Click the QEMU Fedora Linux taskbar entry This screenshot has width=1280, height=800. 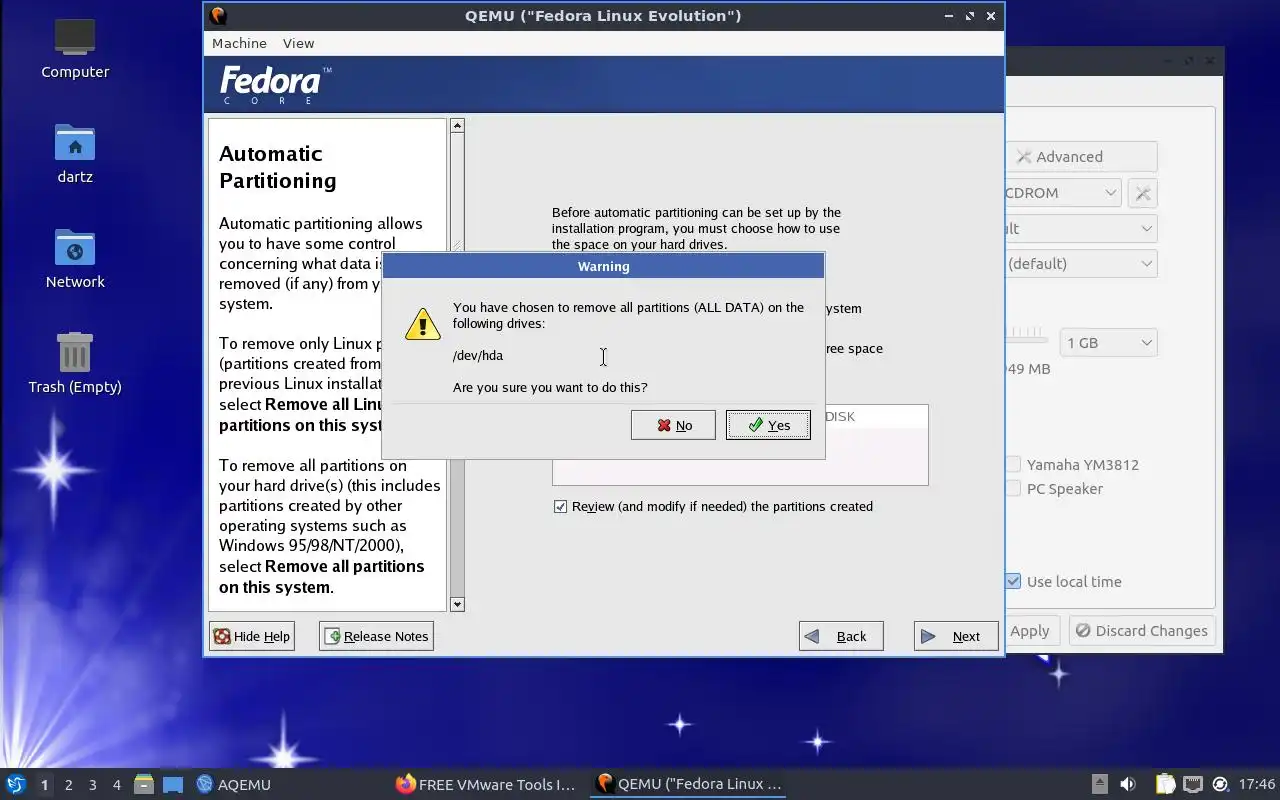688,784
